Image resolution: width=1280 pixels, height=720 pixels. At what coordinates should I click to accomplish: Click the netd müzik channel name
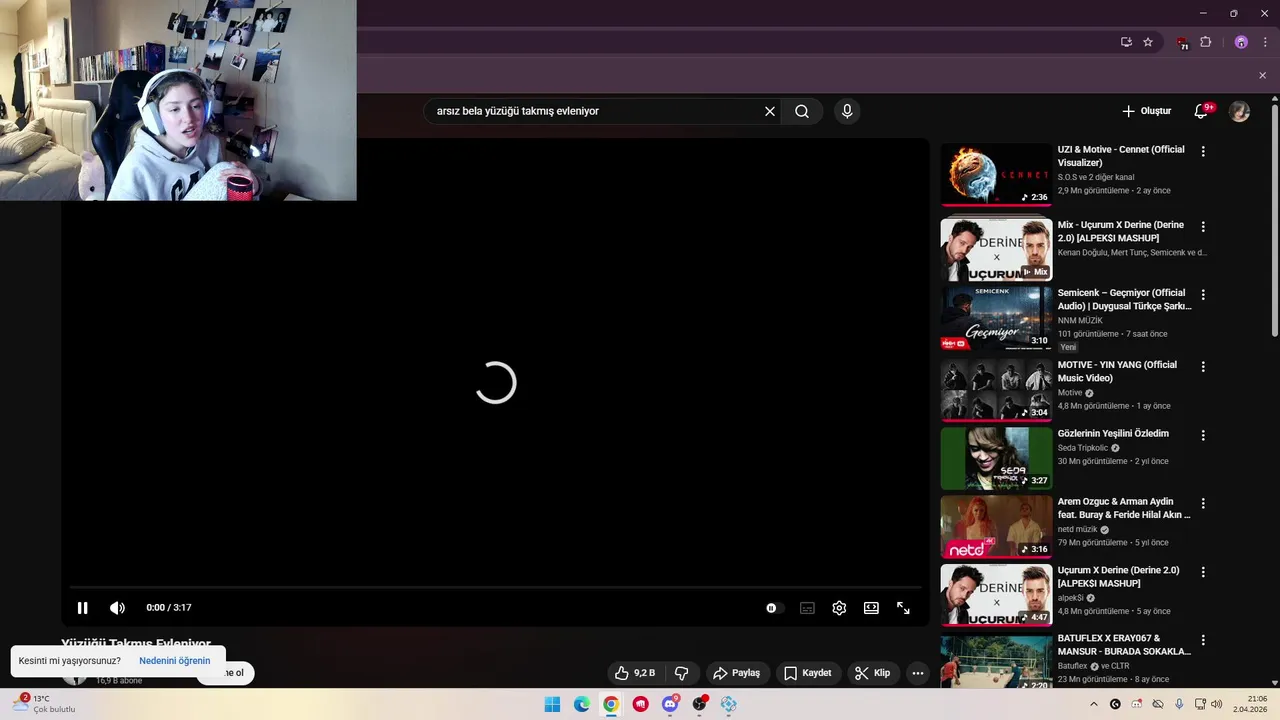click(1078, 529)
